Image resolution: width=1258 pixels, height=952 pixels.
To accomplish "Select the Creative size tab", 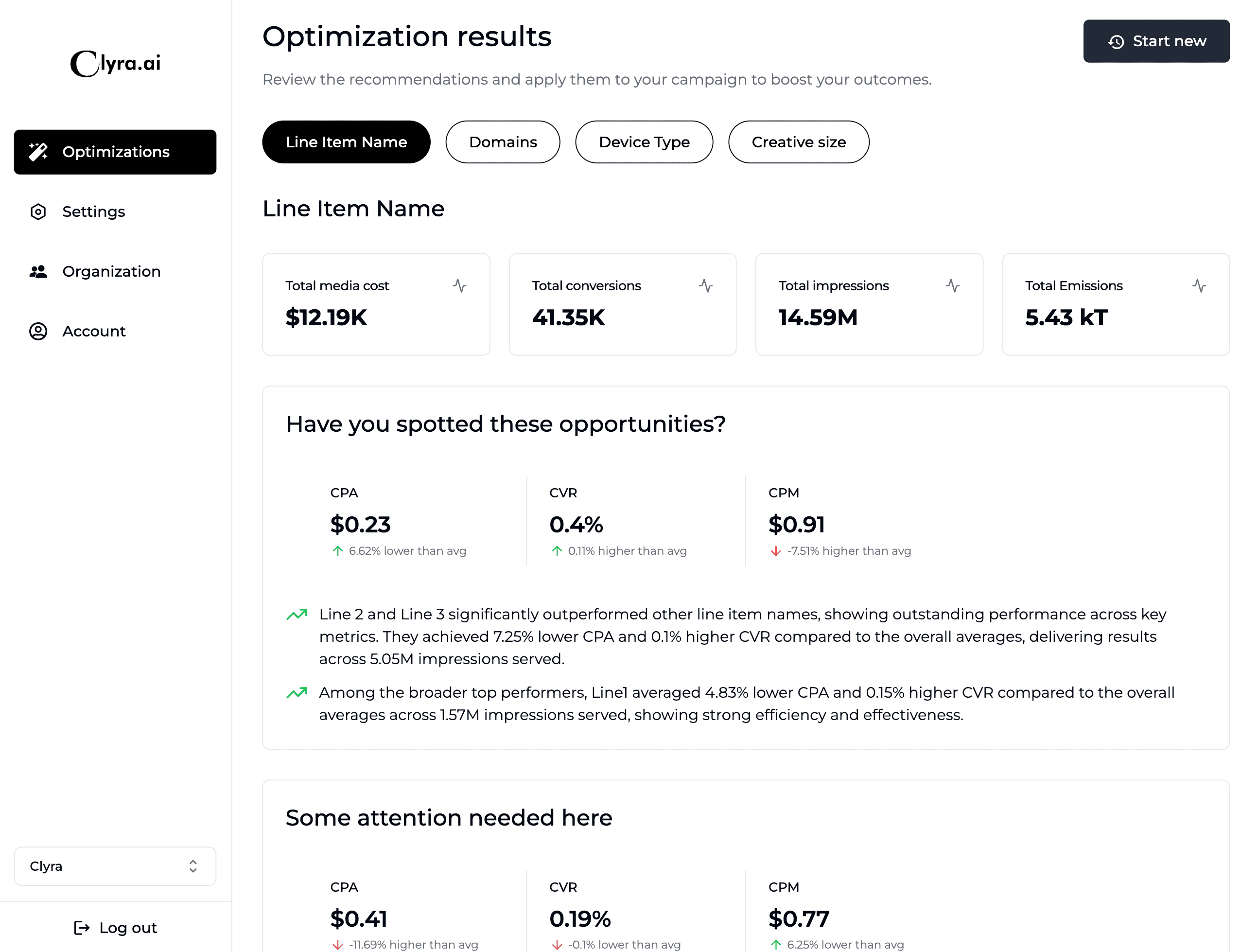I will click(799, 142).
